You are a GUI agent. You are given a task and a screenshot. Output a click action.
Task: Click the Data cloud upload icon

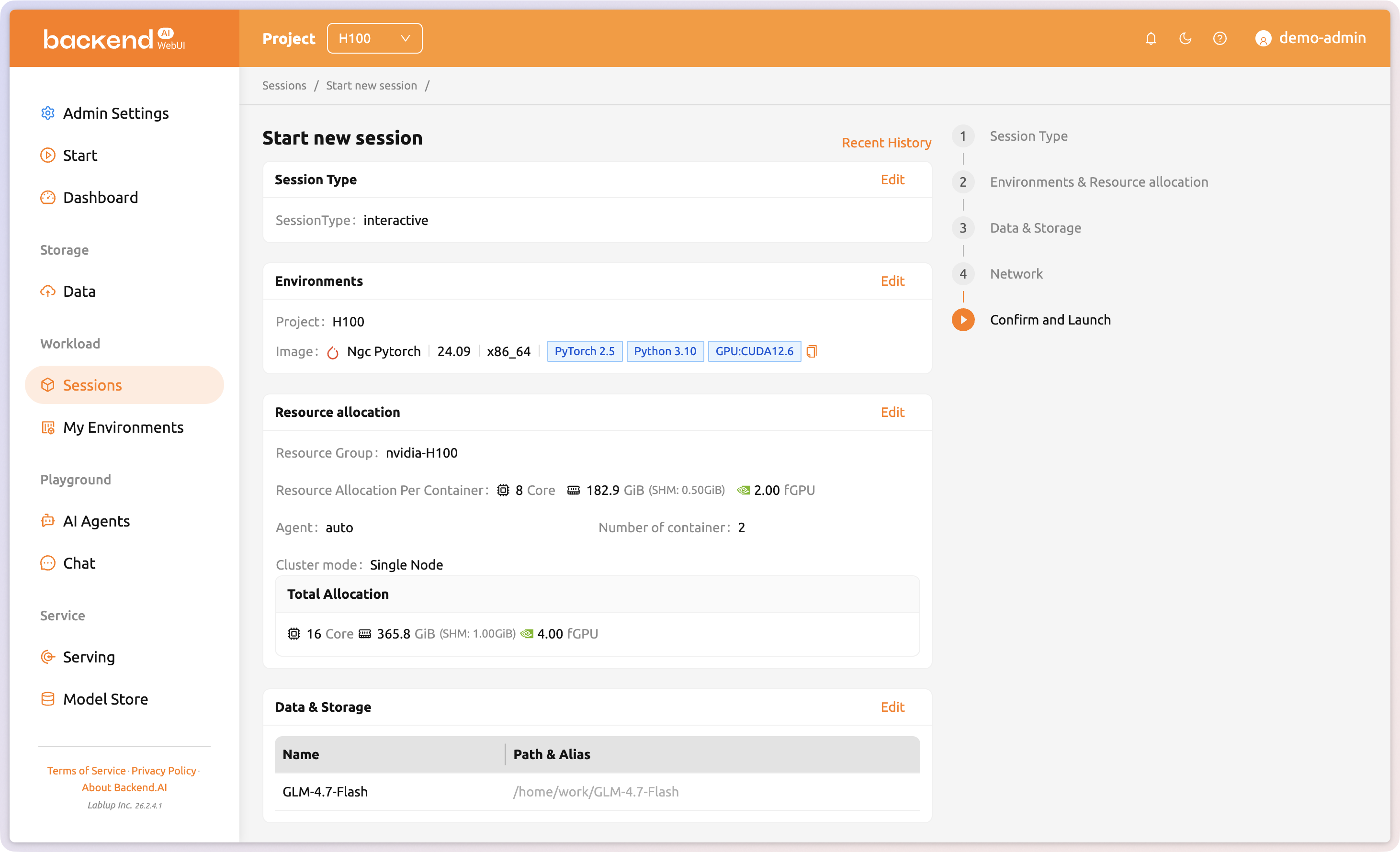[48, 291]
